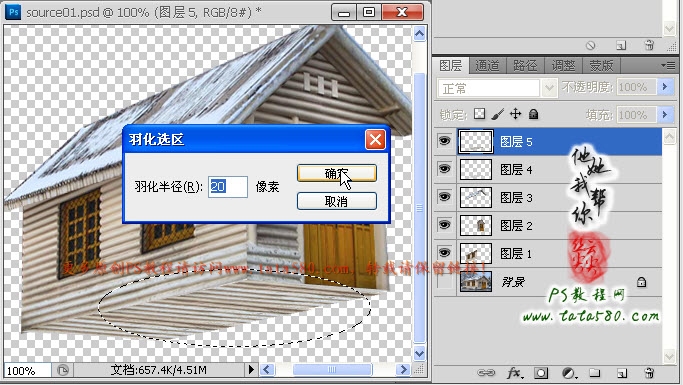
Task: Click the 100% zoom field in status bar
Action: click(27, 371)
